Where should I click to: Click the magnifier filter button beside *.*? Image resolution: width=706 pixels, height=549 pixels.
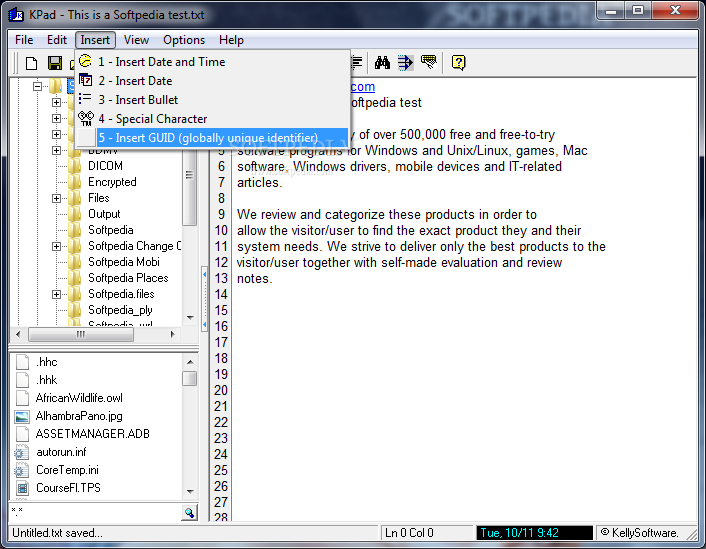190,513
